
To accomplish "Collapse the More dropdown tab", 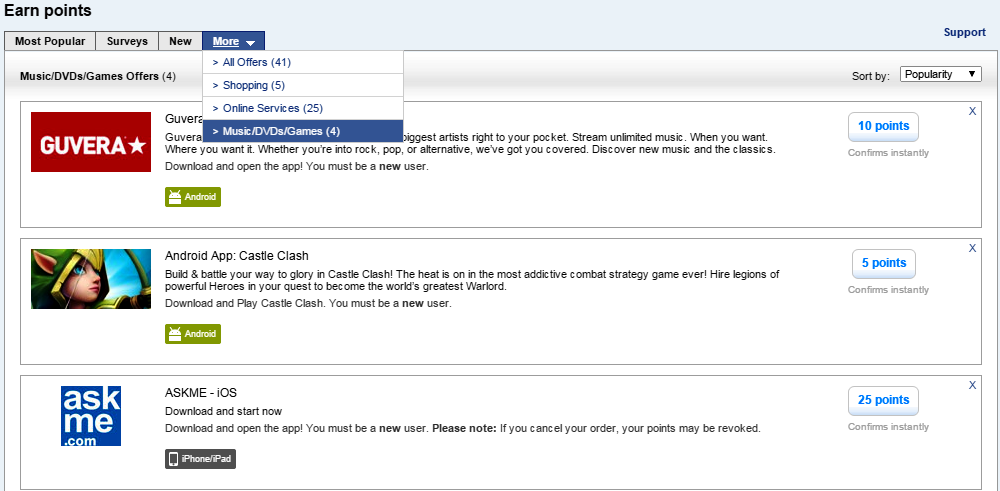I will (233, 41).
